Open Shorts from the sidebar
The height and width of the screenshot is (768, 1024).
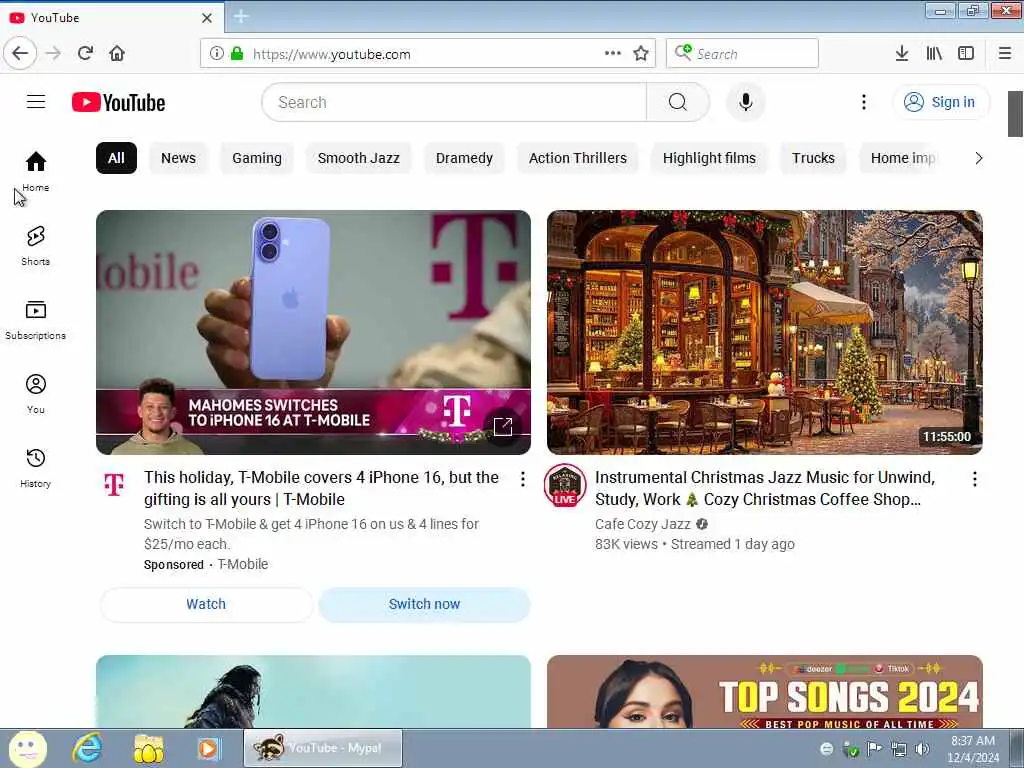(x=36, y=246)
